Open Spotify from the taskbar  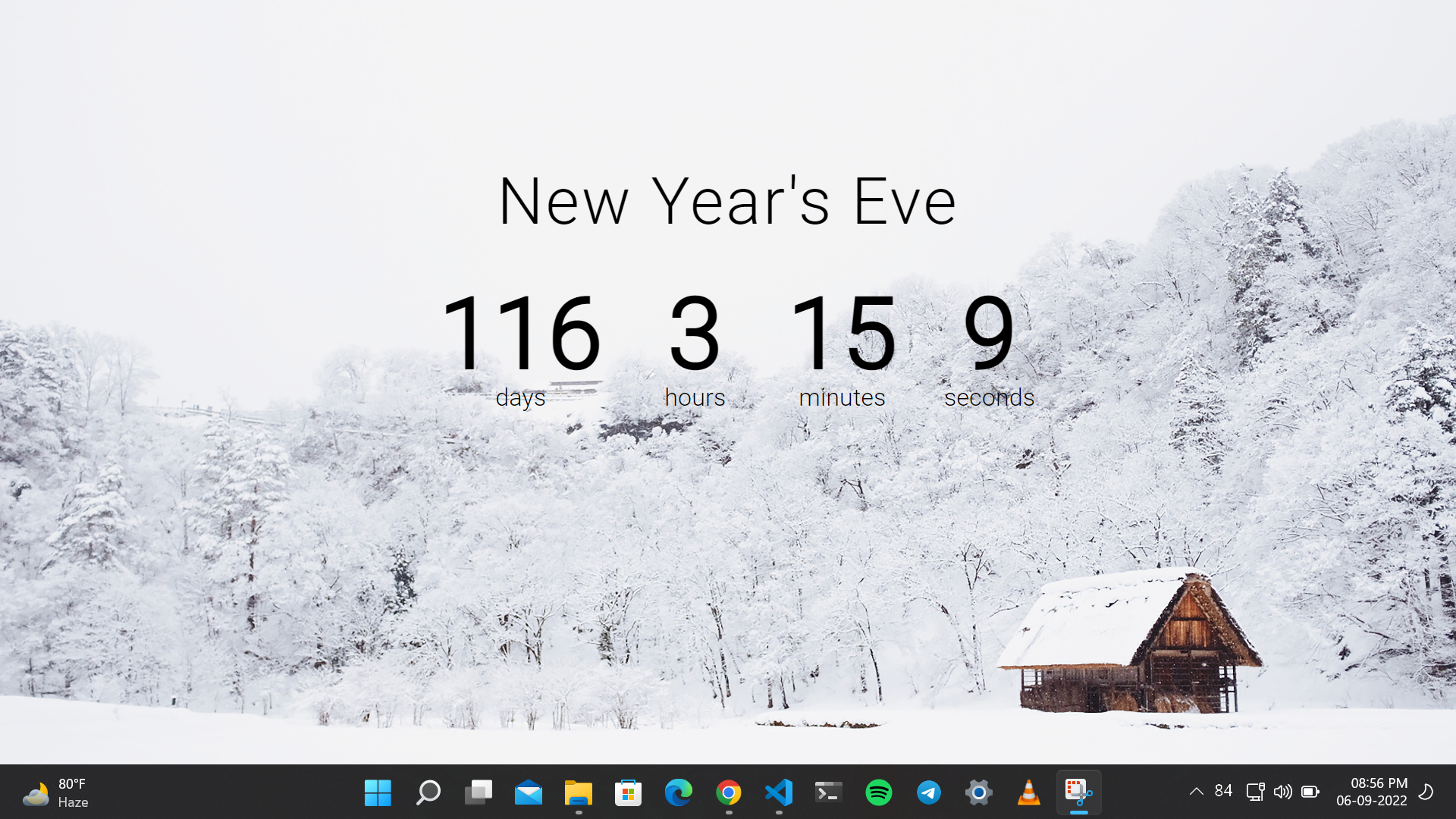pos(878,793)
